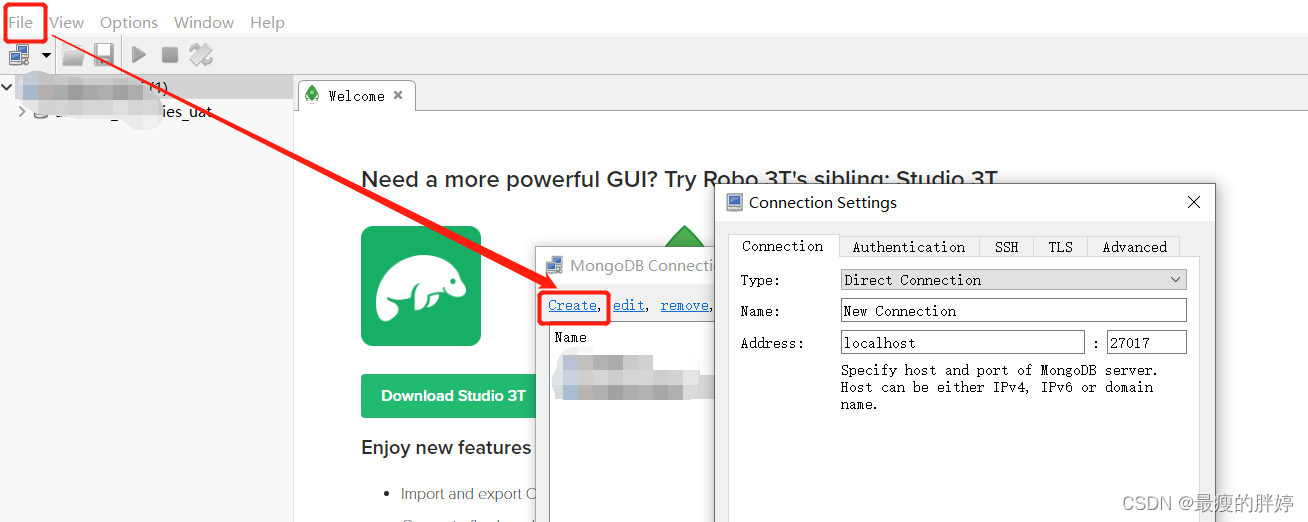Click the port field showing 27017
The image size is (1308, 522).
pyautogui.click(x=1147, y=343)
